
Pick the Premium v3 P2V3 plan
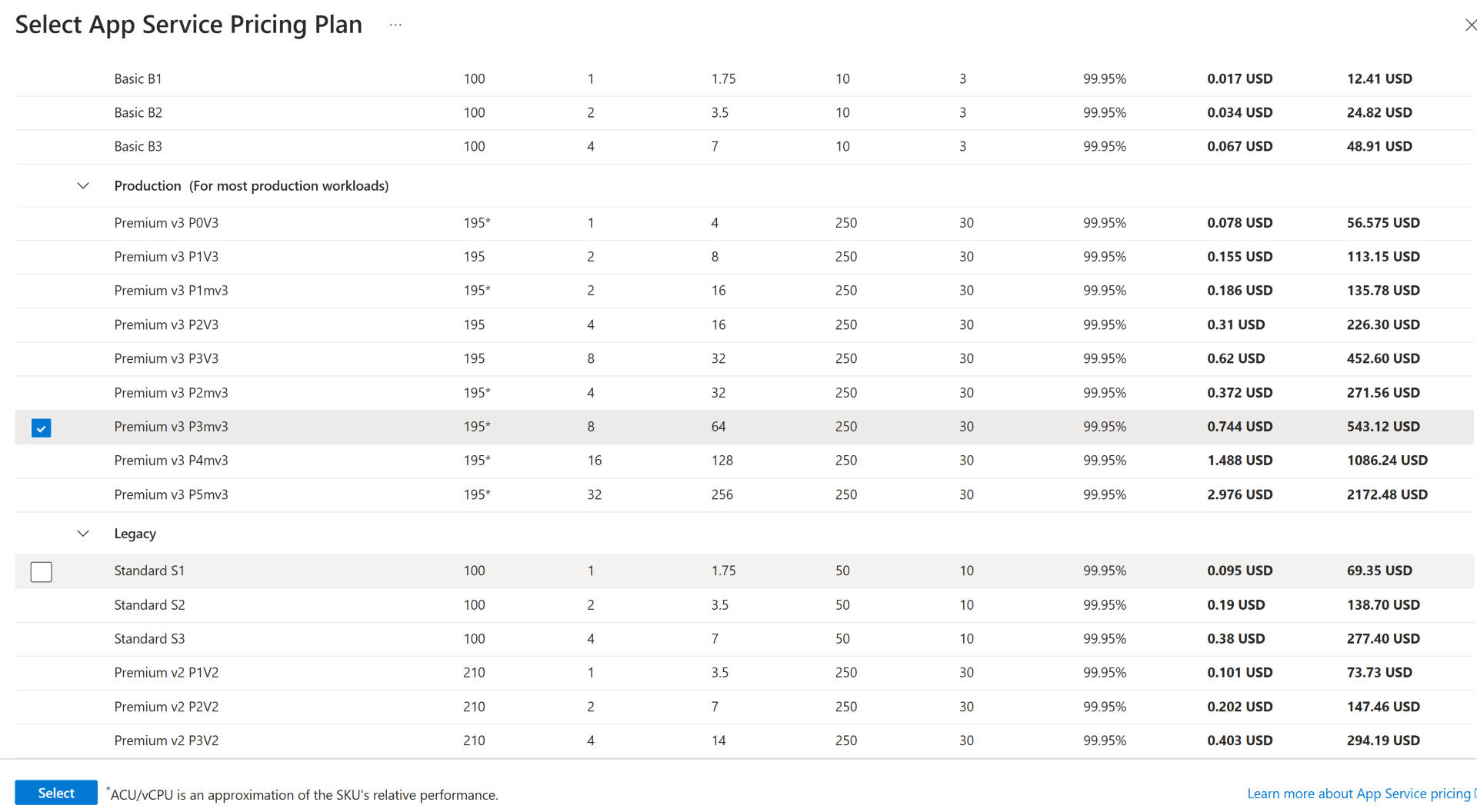tap(166, 324)
